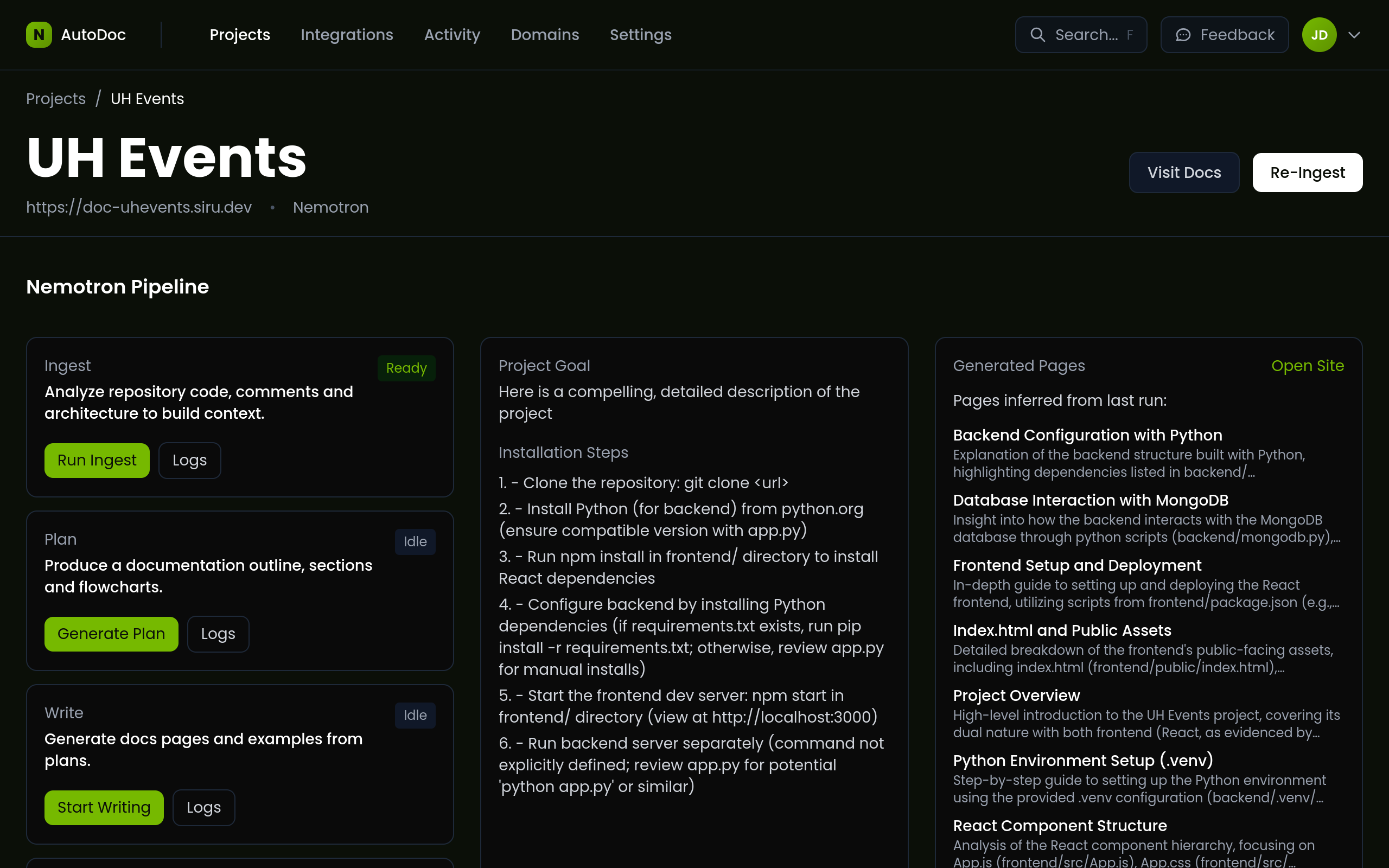Open Settings in top navigation
Viewport: 1389px width, 868px height.
tap(640, 35)
